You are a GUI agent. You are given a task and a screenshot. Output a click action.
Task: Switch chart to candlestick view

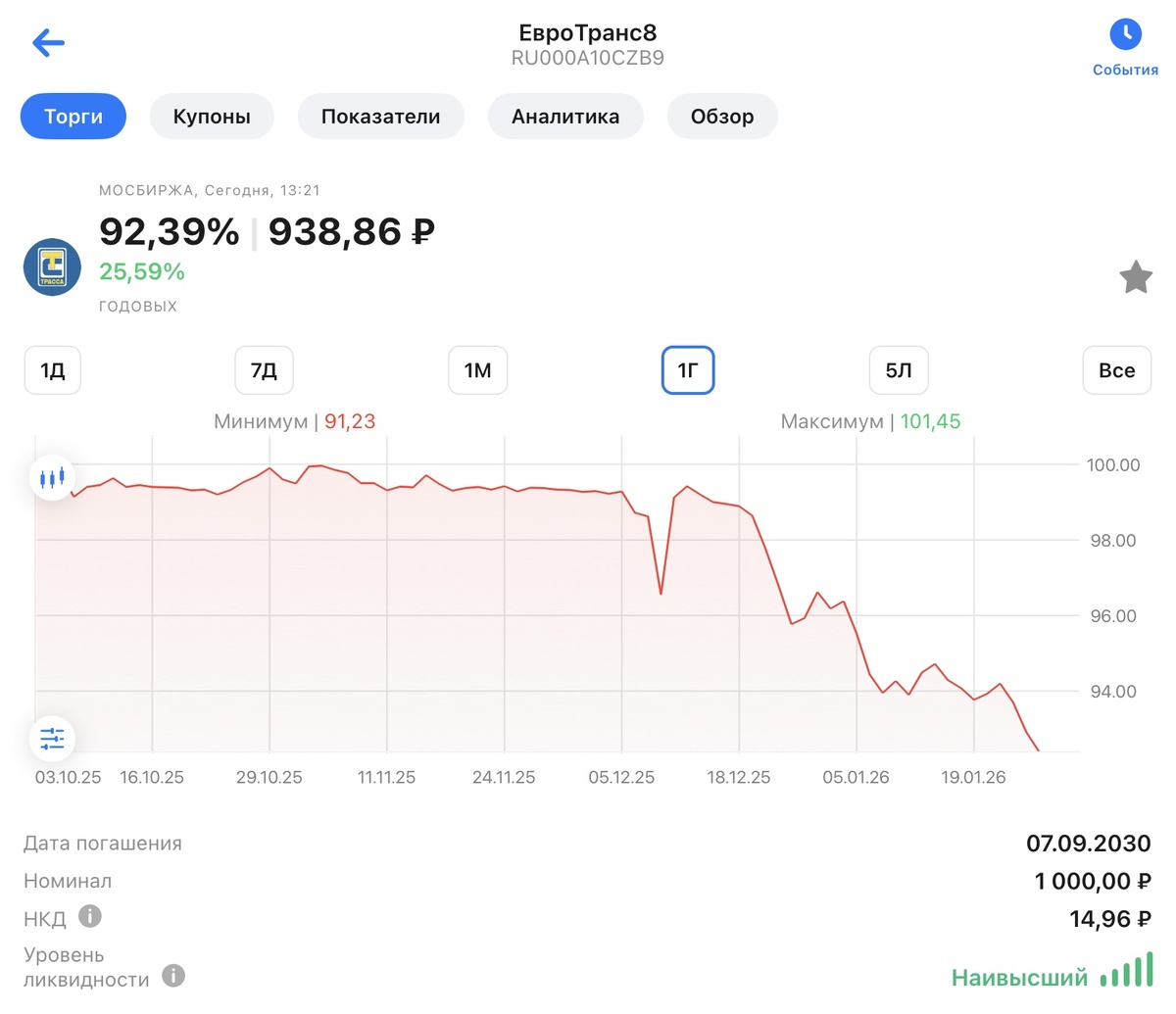click(52, 478)
